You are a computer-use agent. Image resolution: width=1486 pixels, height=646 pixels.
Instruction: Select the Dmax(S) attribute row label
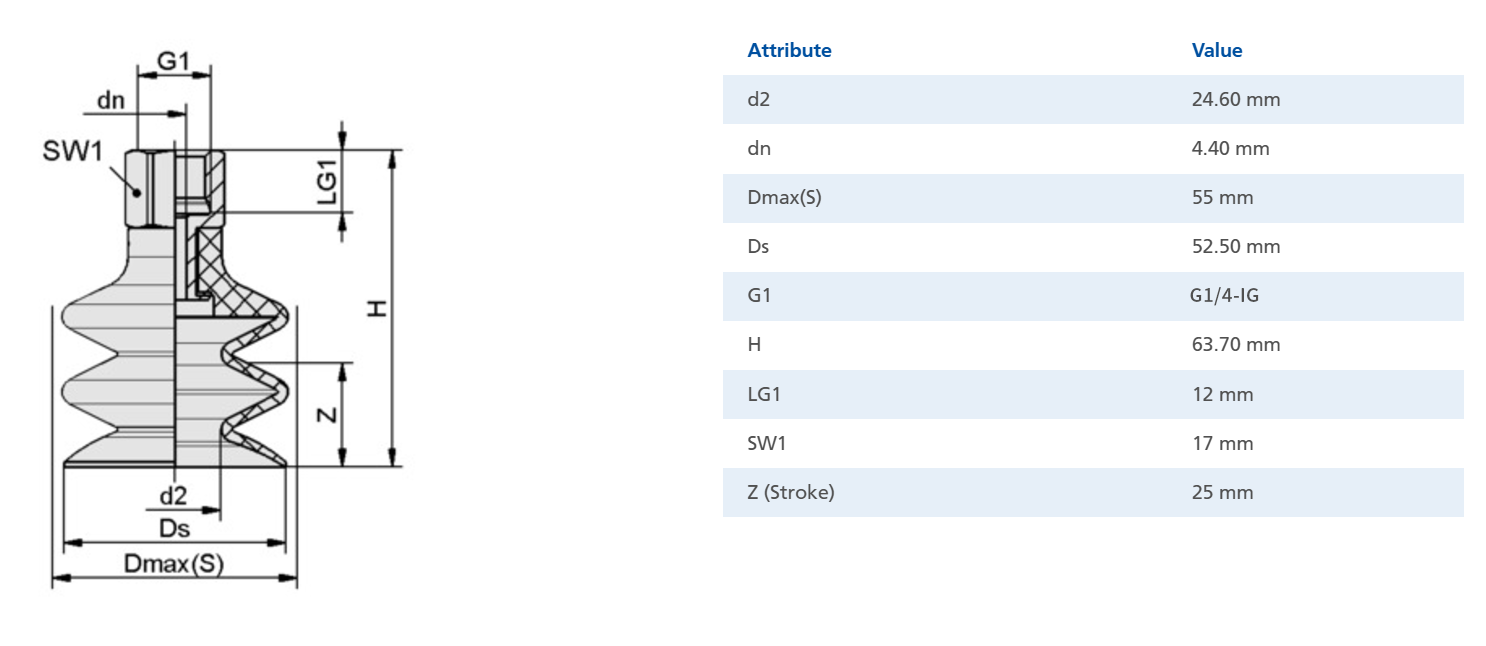(x=784, y=197)
